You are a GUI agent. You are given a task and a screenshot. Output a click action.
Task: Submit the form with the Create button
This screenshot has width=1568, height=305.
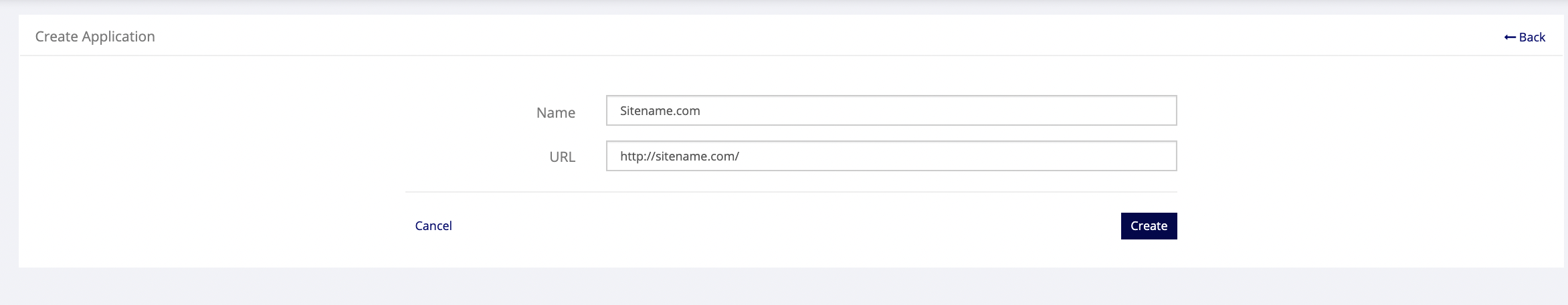tap(1149, 226)
